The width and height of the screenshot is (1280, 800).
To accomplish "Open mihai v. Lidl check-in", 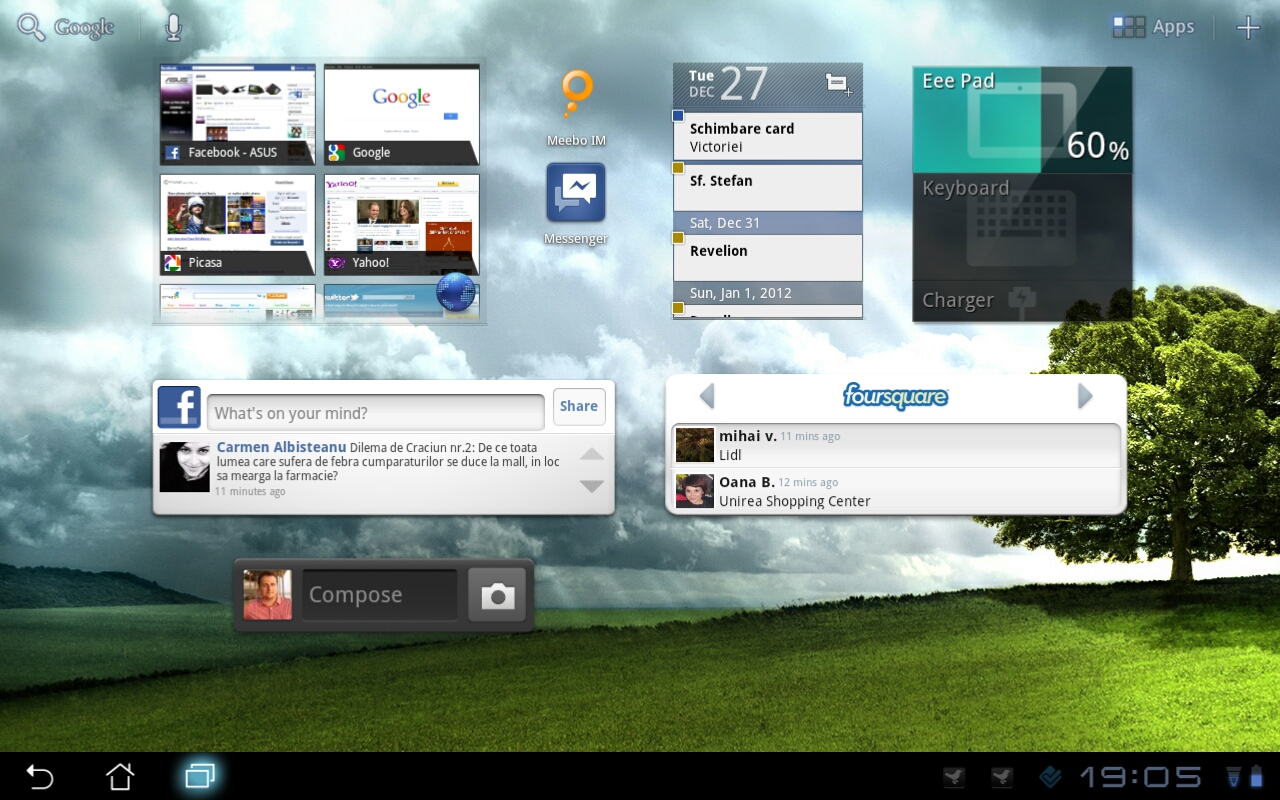I will pyautogui.click(x=896, y=445).
